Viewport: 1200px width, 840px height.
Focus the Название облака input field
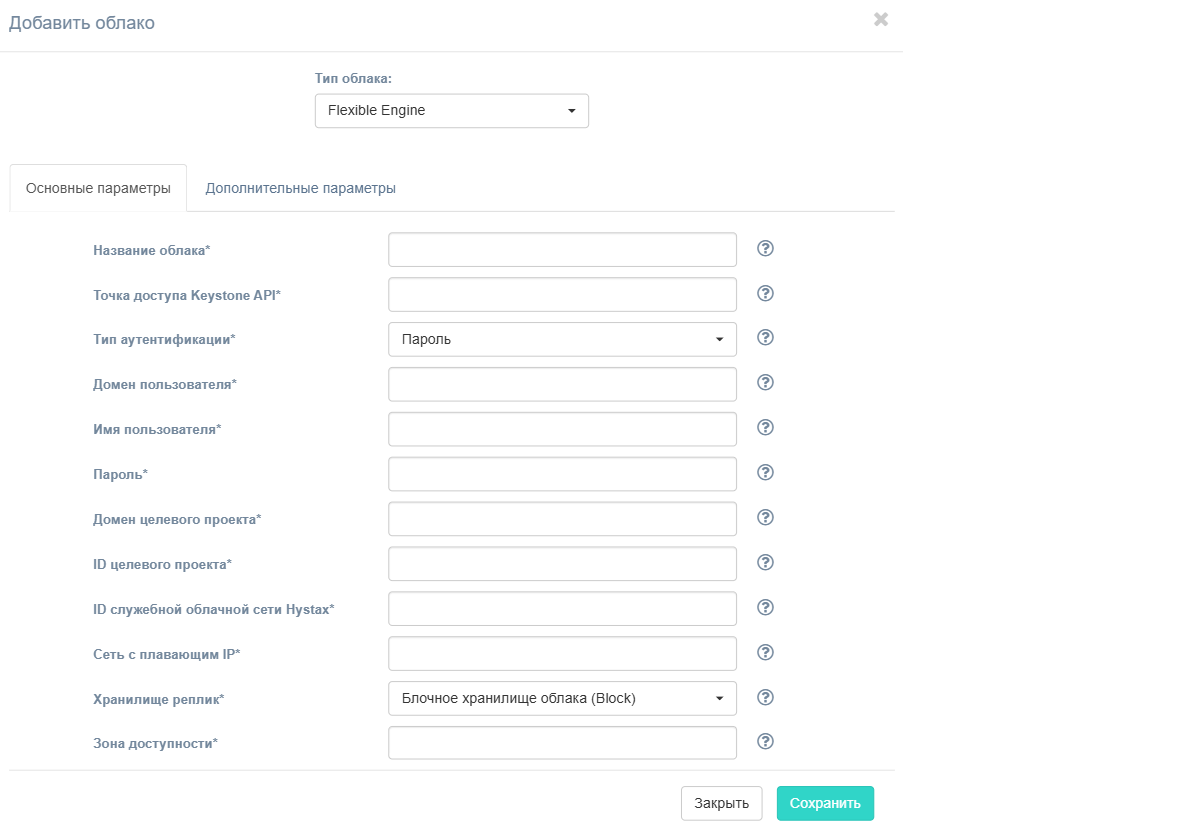[562, 250]
